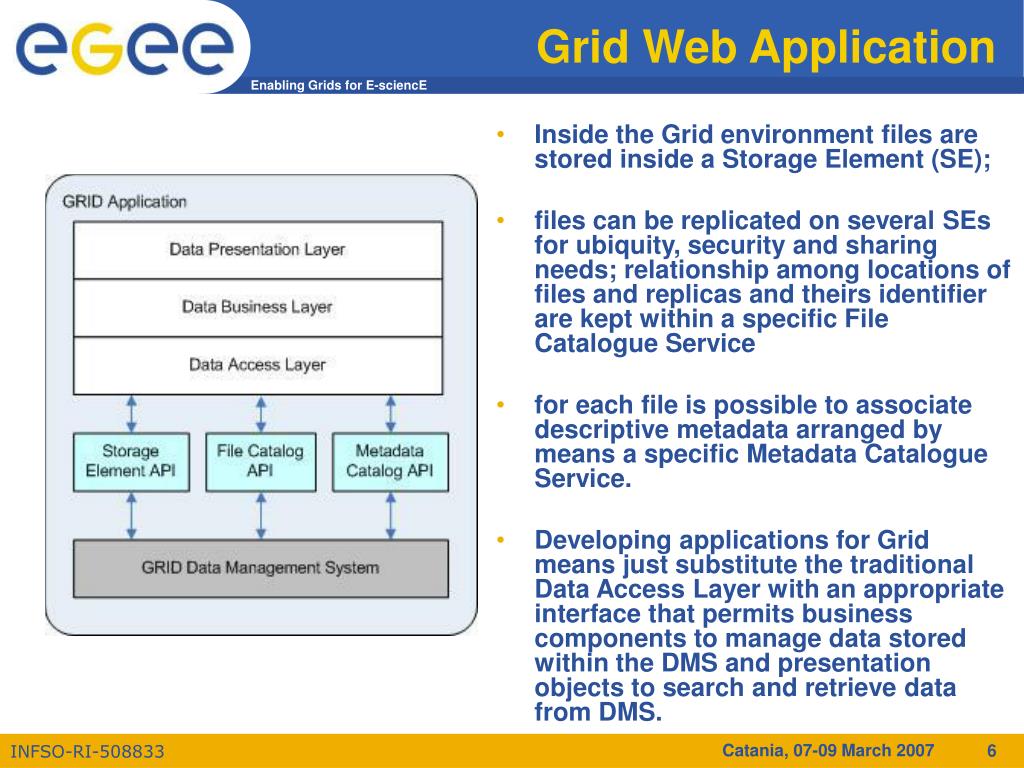Click arrow below Storage Element API
Viewport: 1024px width, 768px height.
tap(131, 516)
